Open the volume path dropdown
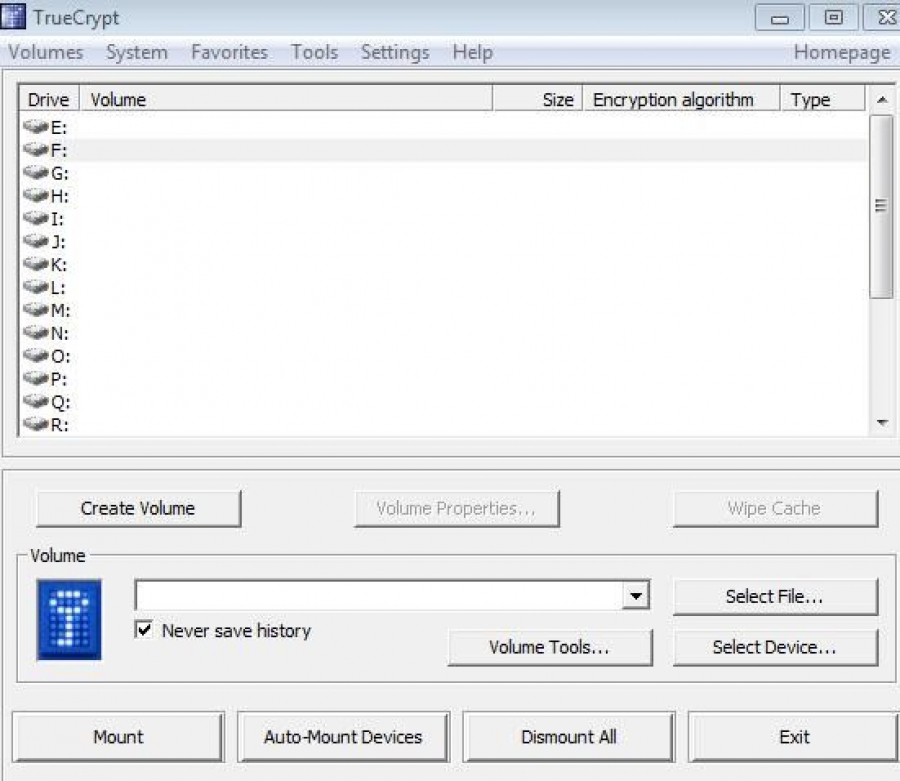The height and width of the screenshot is (781, 900). [637, 594]
